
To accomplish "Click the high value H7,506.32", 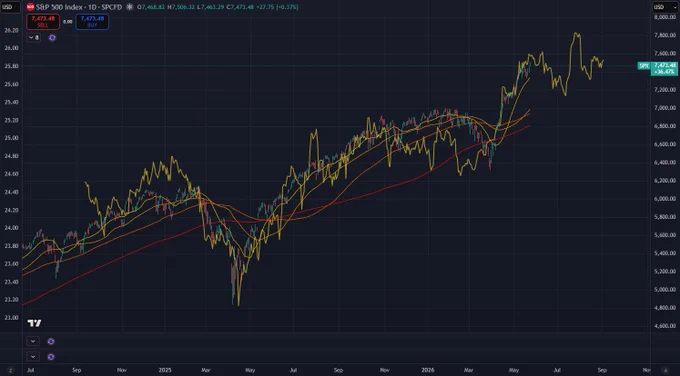I will 181,7.
